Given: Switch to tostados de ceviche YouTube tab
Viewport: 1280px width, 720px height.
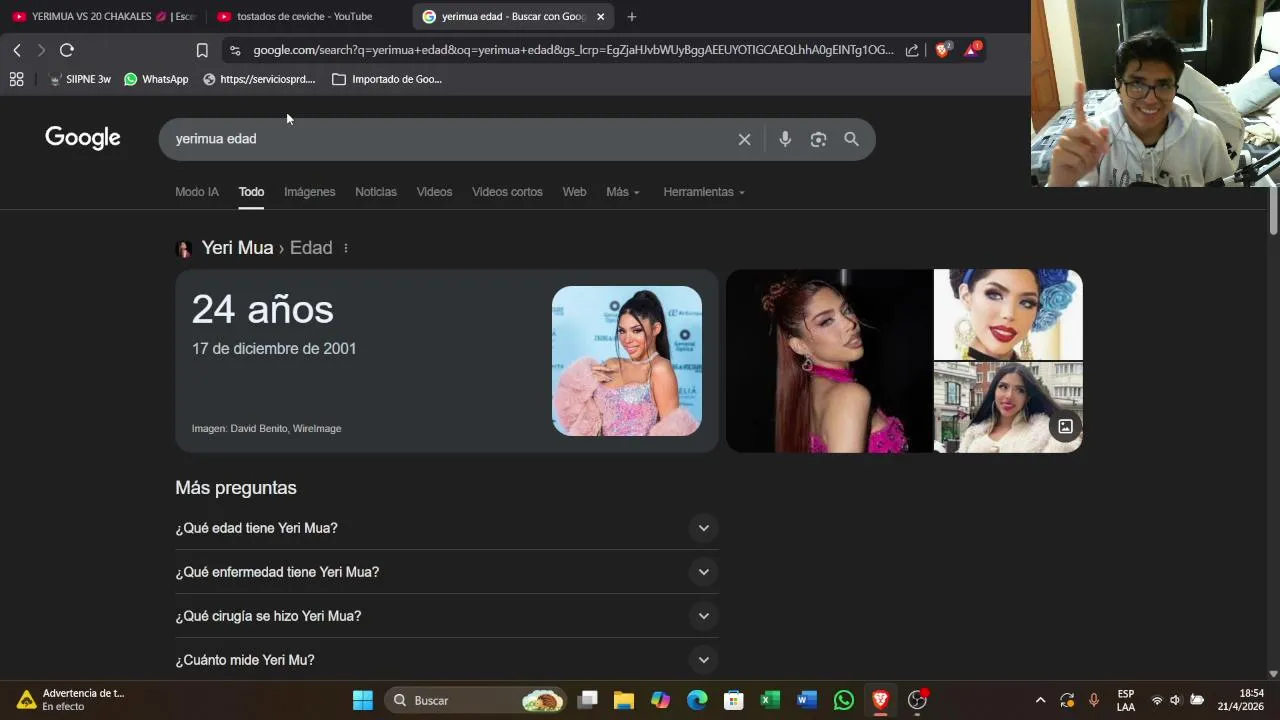Looking at the screenshot, I should click(x=304, y=16).
